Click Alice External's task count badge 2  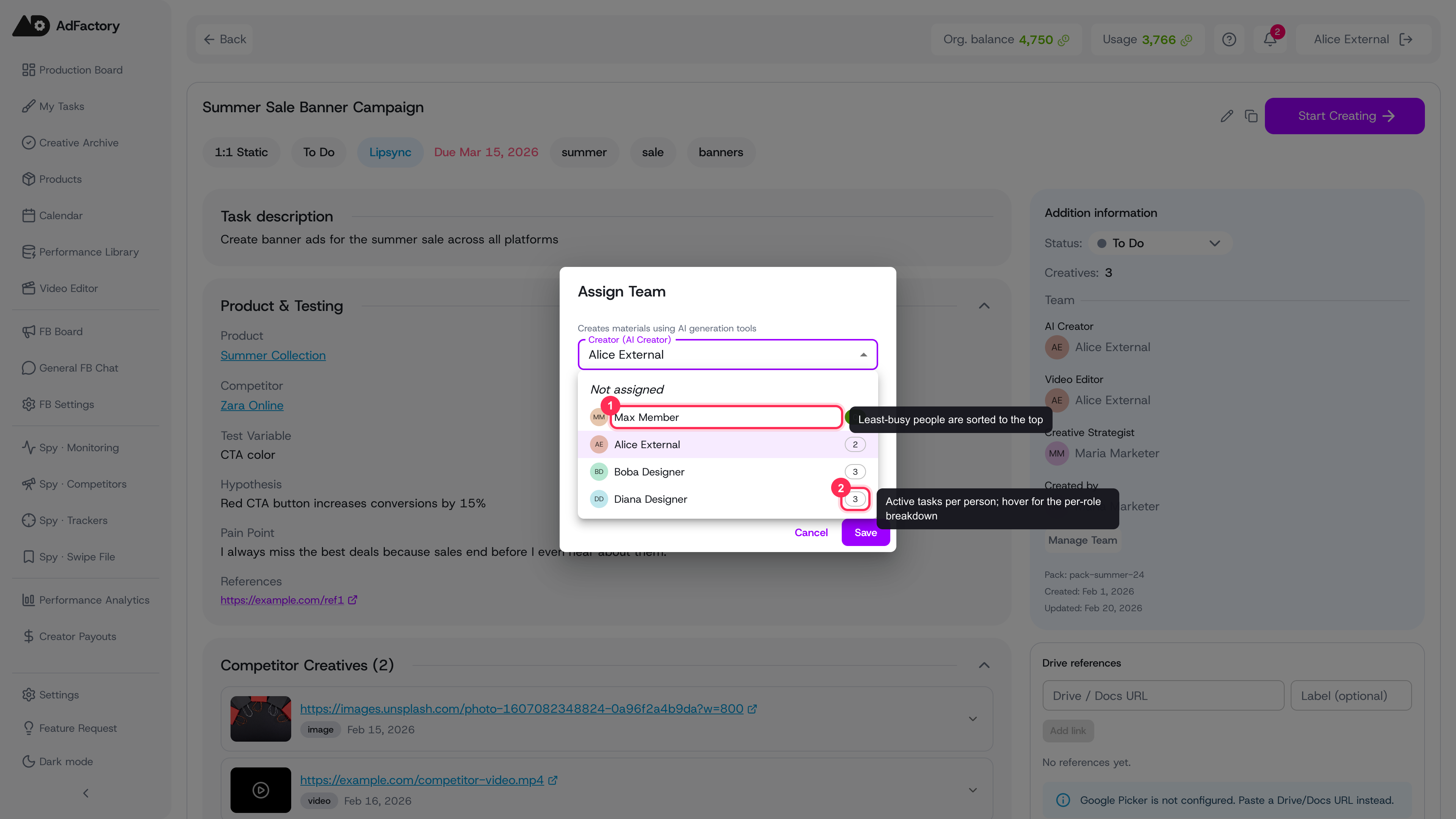855,444
